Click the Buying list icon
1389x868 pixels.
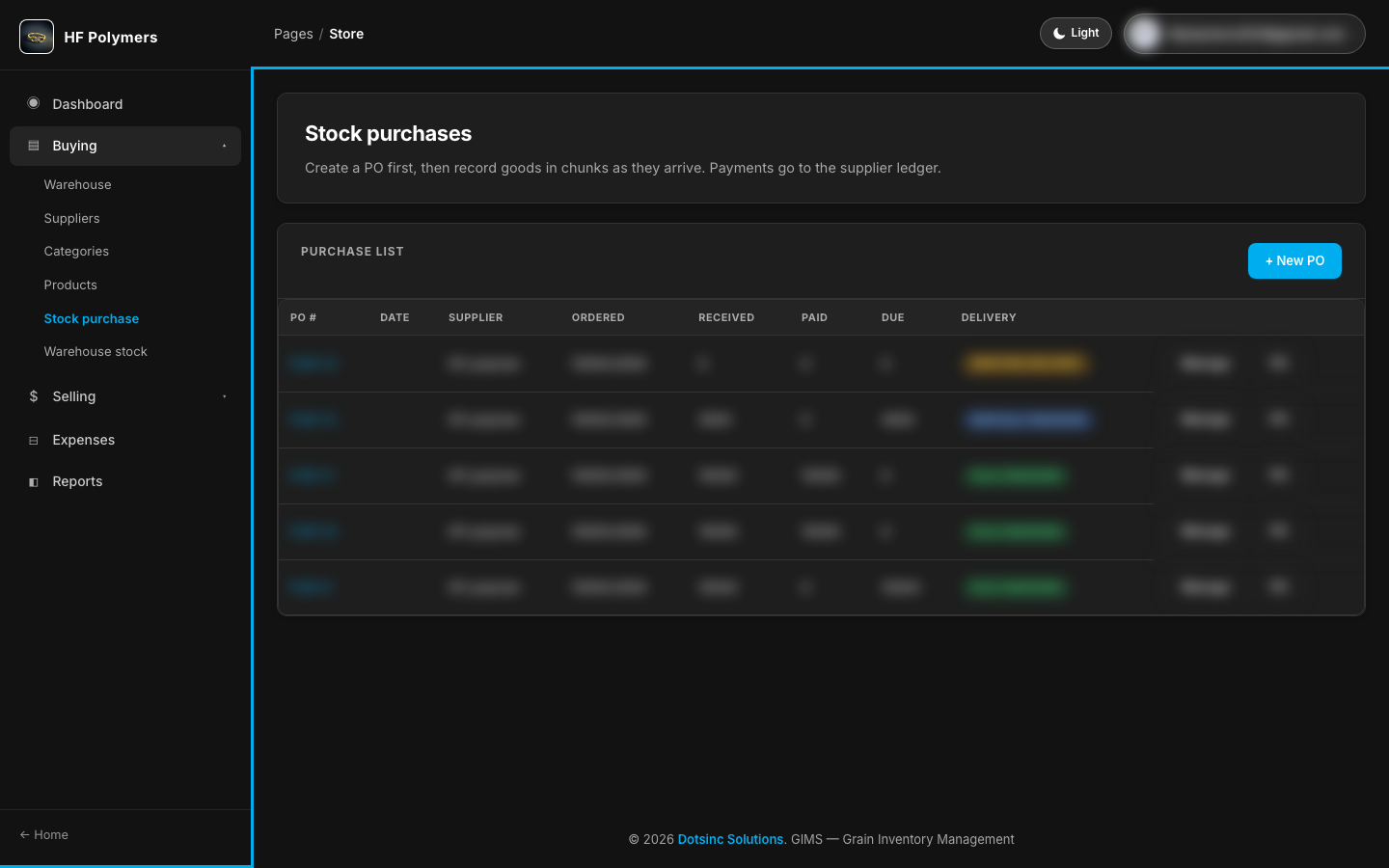click(34, 146)
